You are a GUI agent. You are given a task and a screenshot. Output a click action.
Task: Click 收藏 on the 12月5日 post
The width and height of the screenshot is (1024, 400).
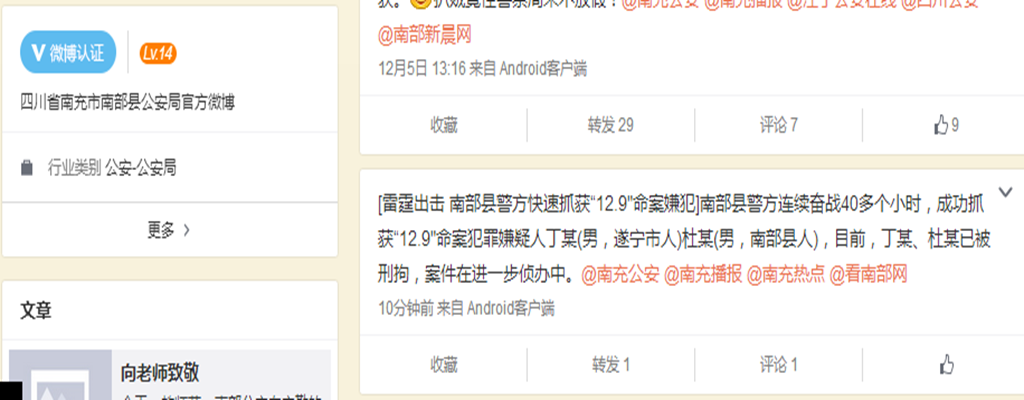pyautogui.click(x=444, y=125)
